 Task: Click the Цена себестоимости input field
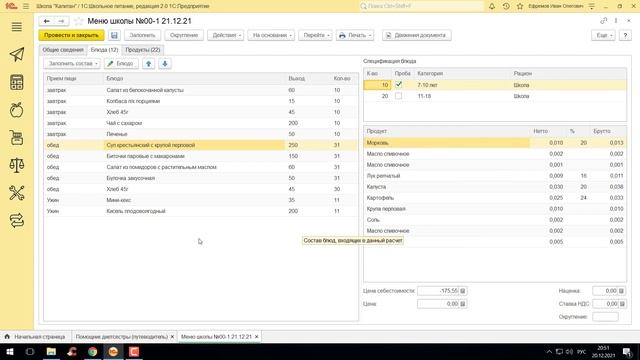pos(438,291)
